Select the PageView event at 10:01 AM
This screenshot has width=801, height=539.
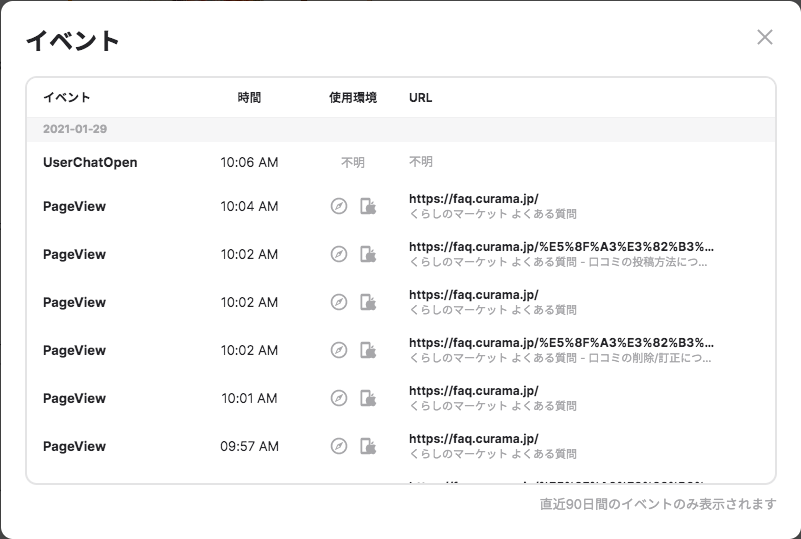74,398
